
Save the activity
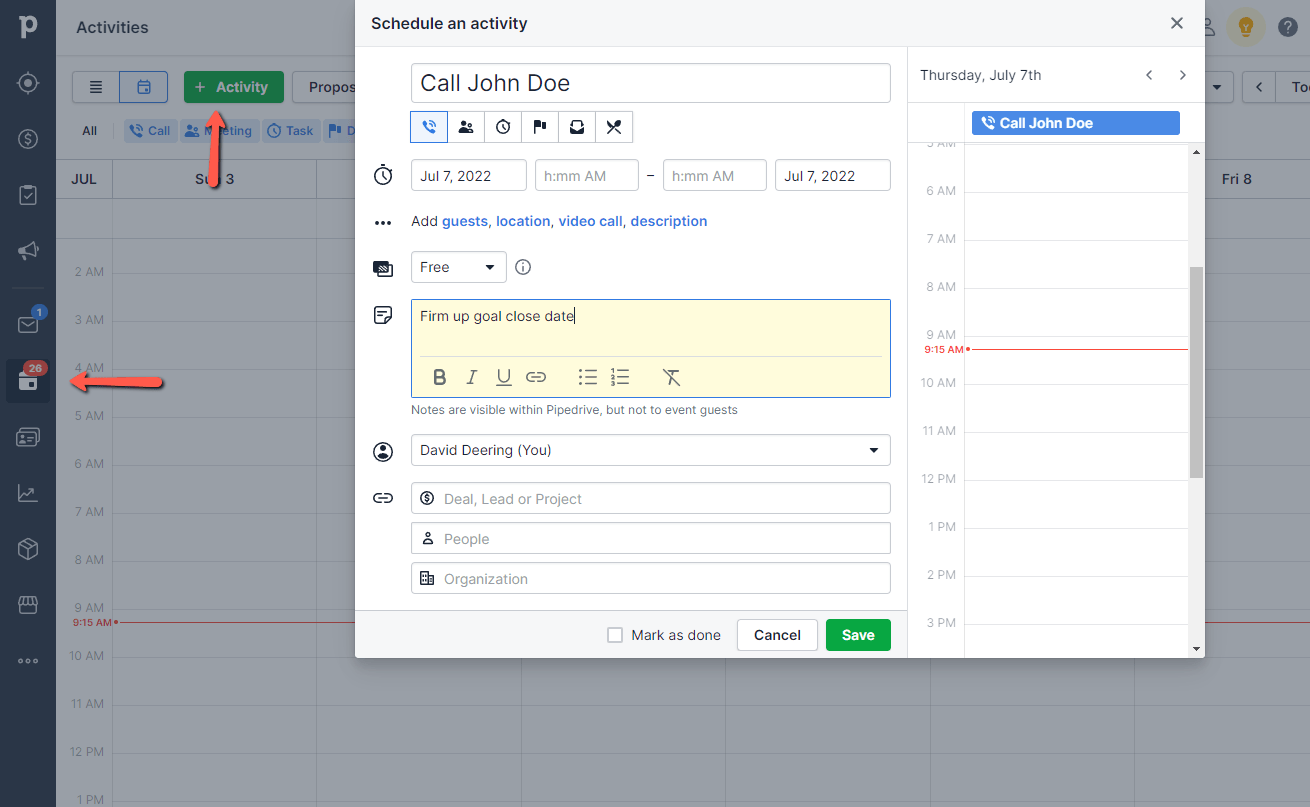coord(858,635)
